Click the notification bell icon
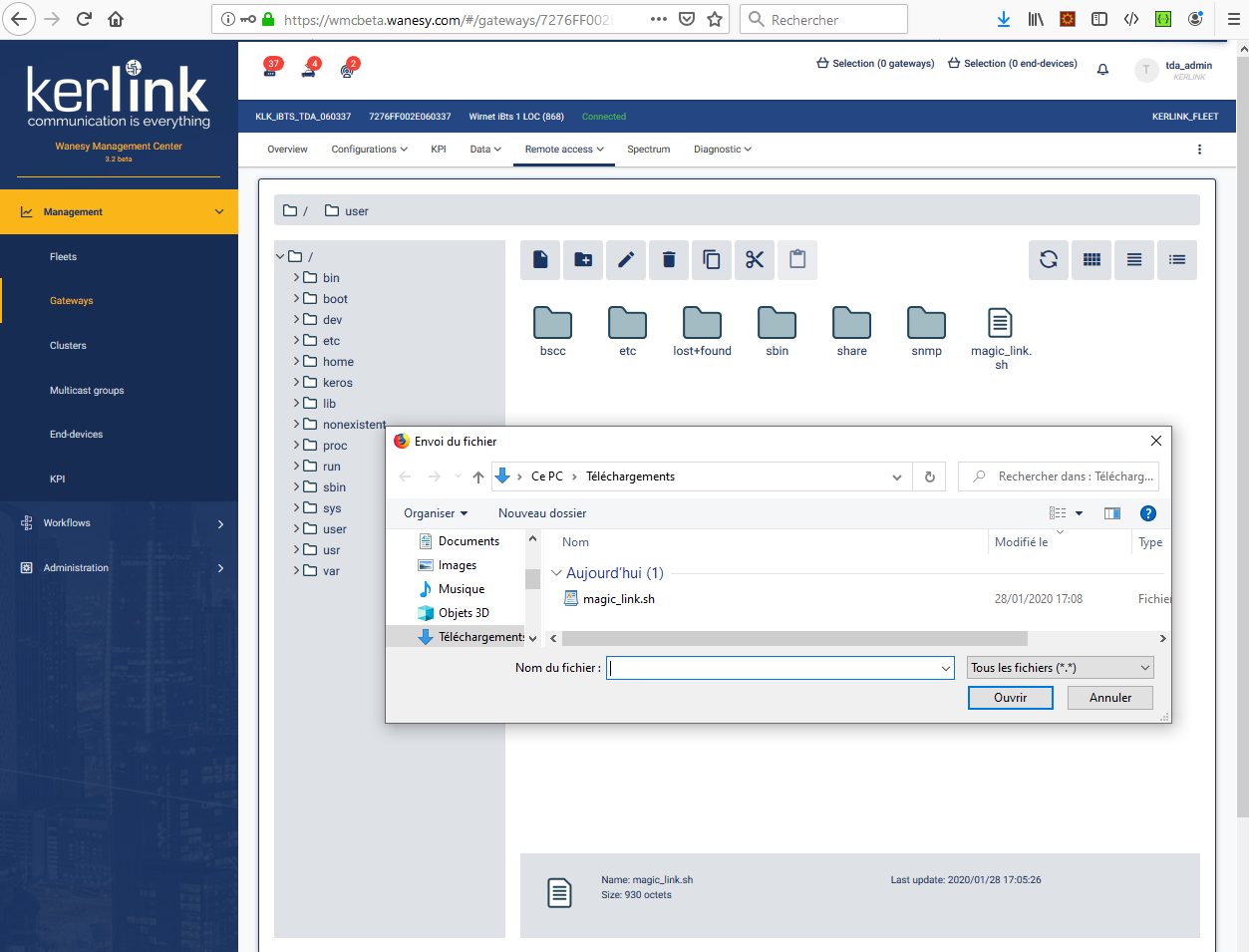This screenshot has height=952, width=1249. coord(1102,70)
